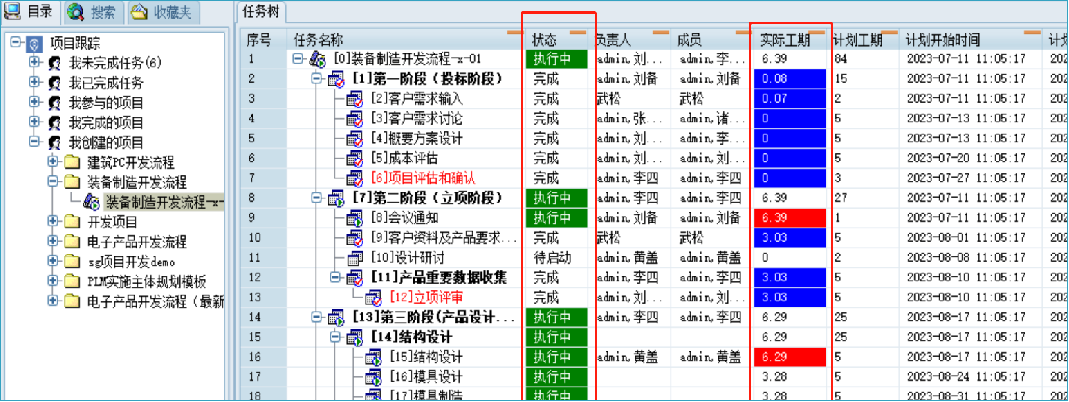This screenshot has height=402, width=1069.
Task: Click the task icon beside [2]客户需求输入
Action: [355, 99]
